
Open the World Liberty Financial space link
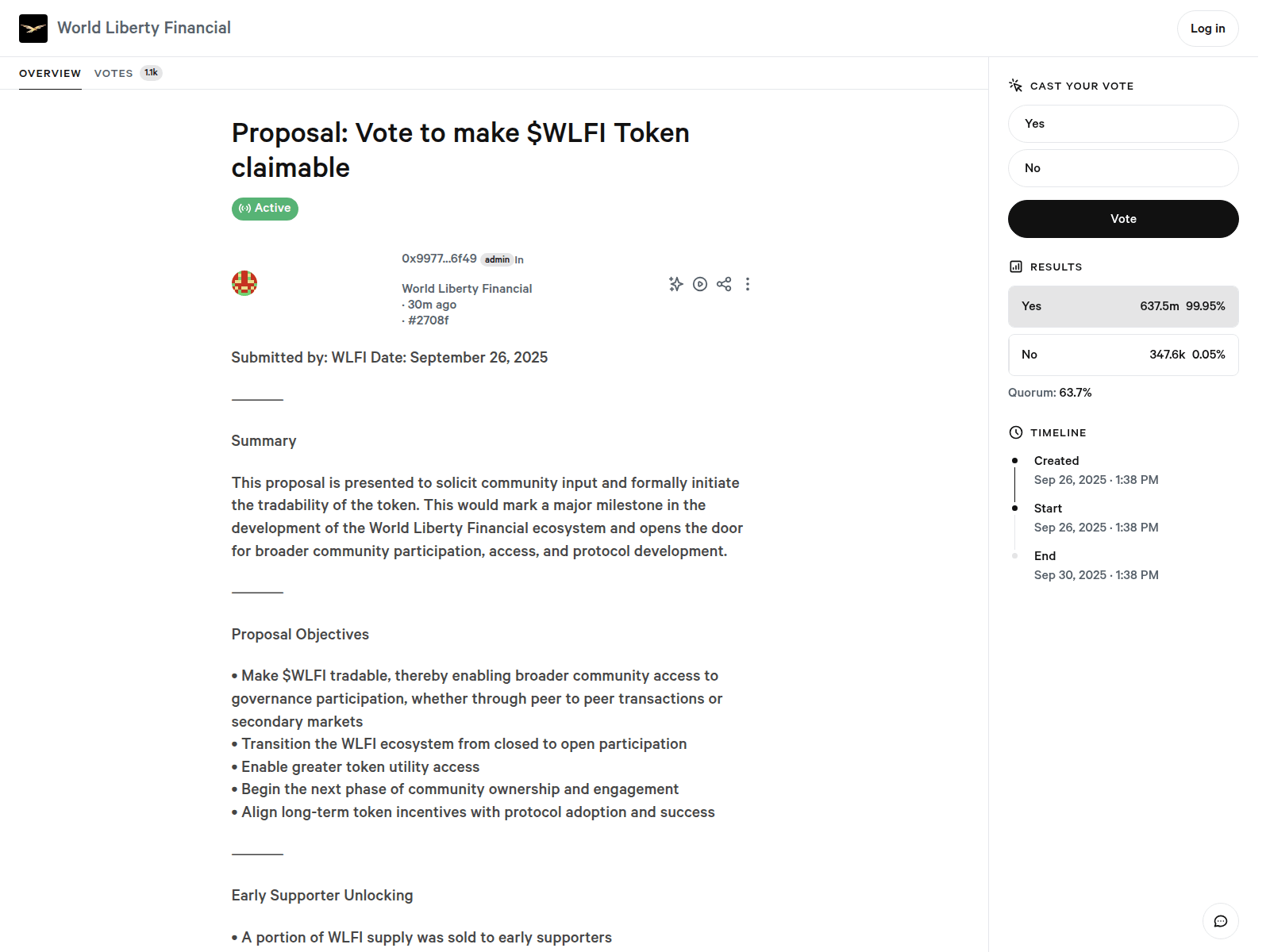click(x=467, y=289)
